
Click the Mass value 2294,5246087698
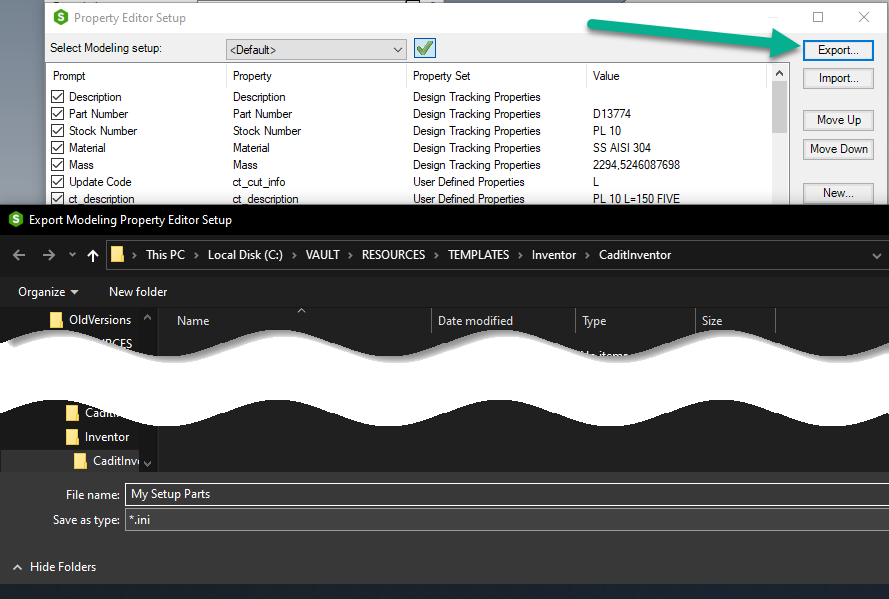click(x=636, y=165)
